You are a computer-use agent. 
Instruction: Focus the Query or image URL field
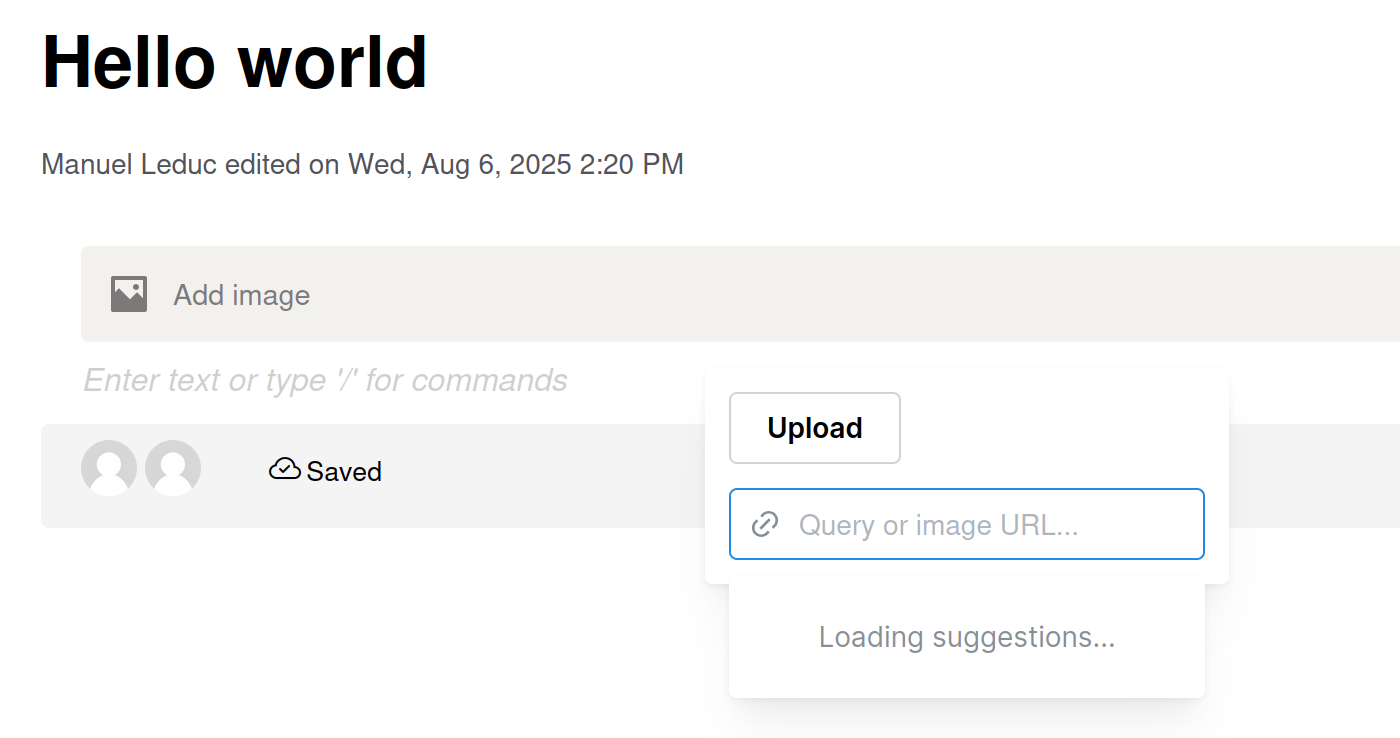[x=967, y=524]
